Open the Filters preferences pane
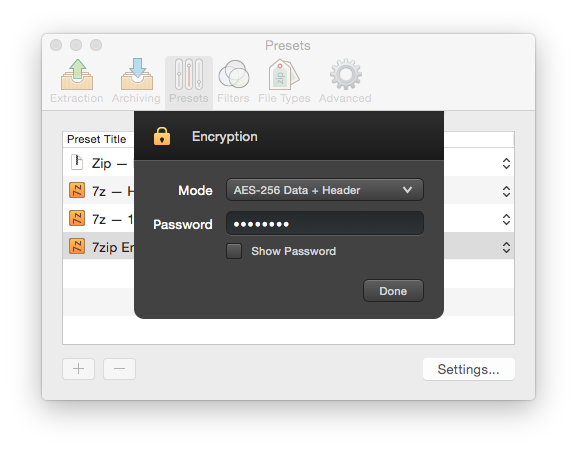This screenshot has width=577, height=450. 233,81
